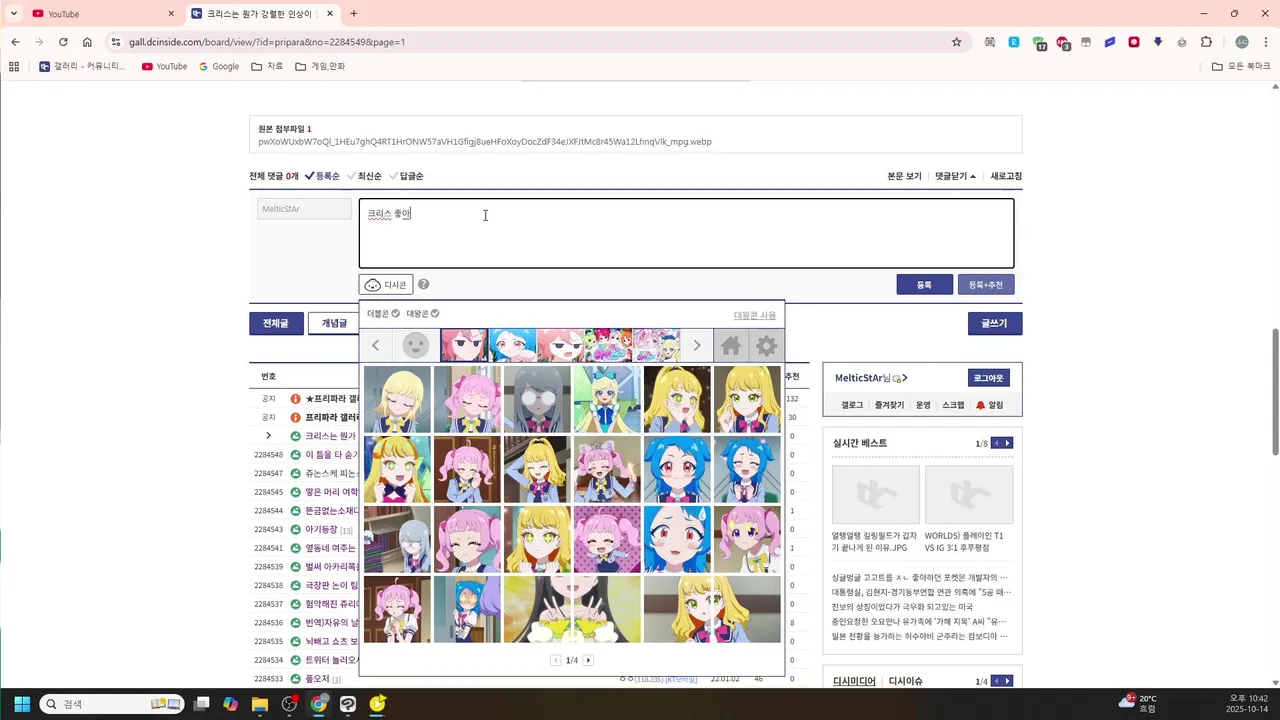Open the 즐겨찾기 menu item
Screen dimensions: 1280x720
pos(889,405)
